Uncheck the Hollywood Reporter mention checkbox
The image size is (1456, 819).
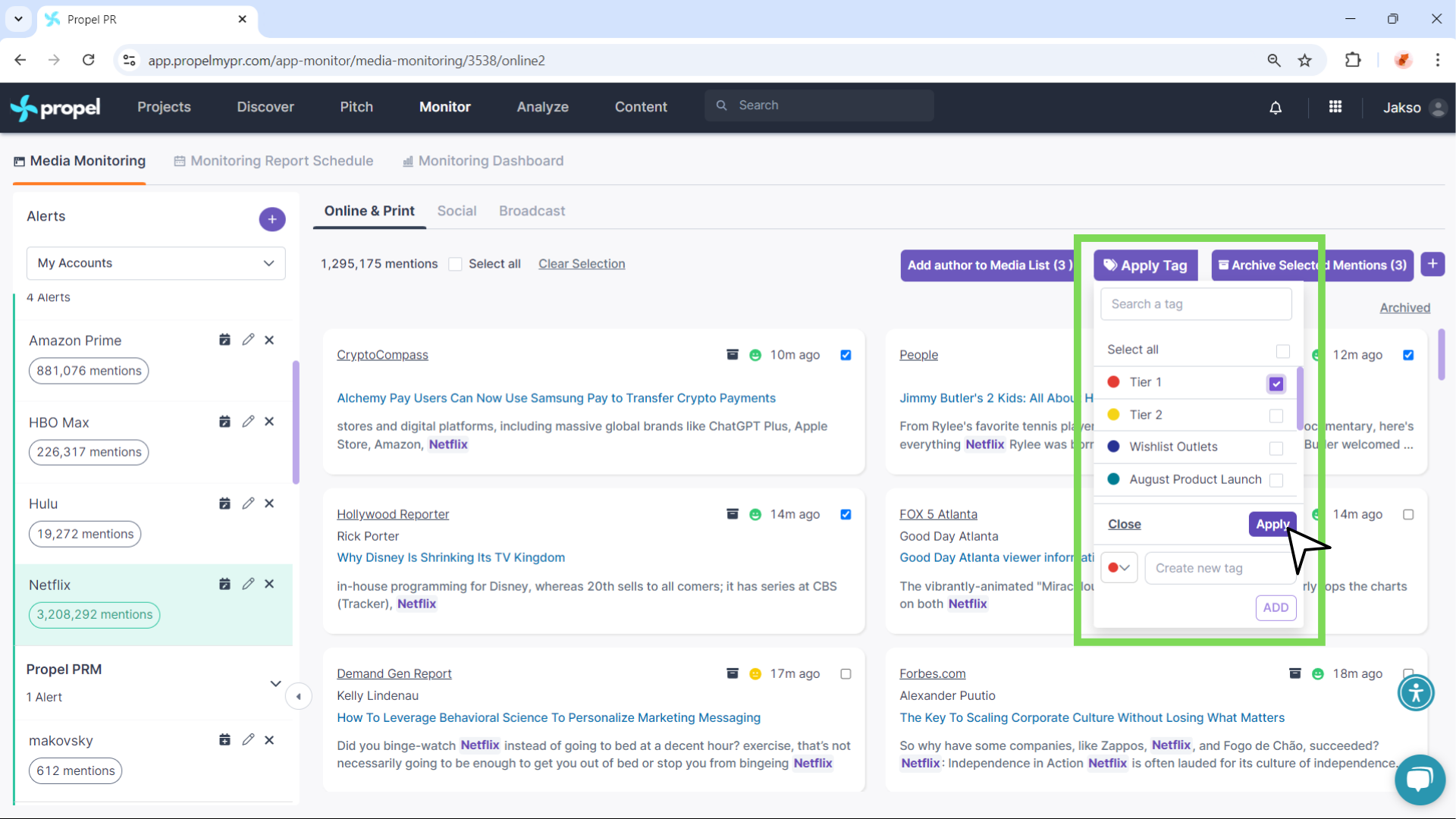[846, 514]
